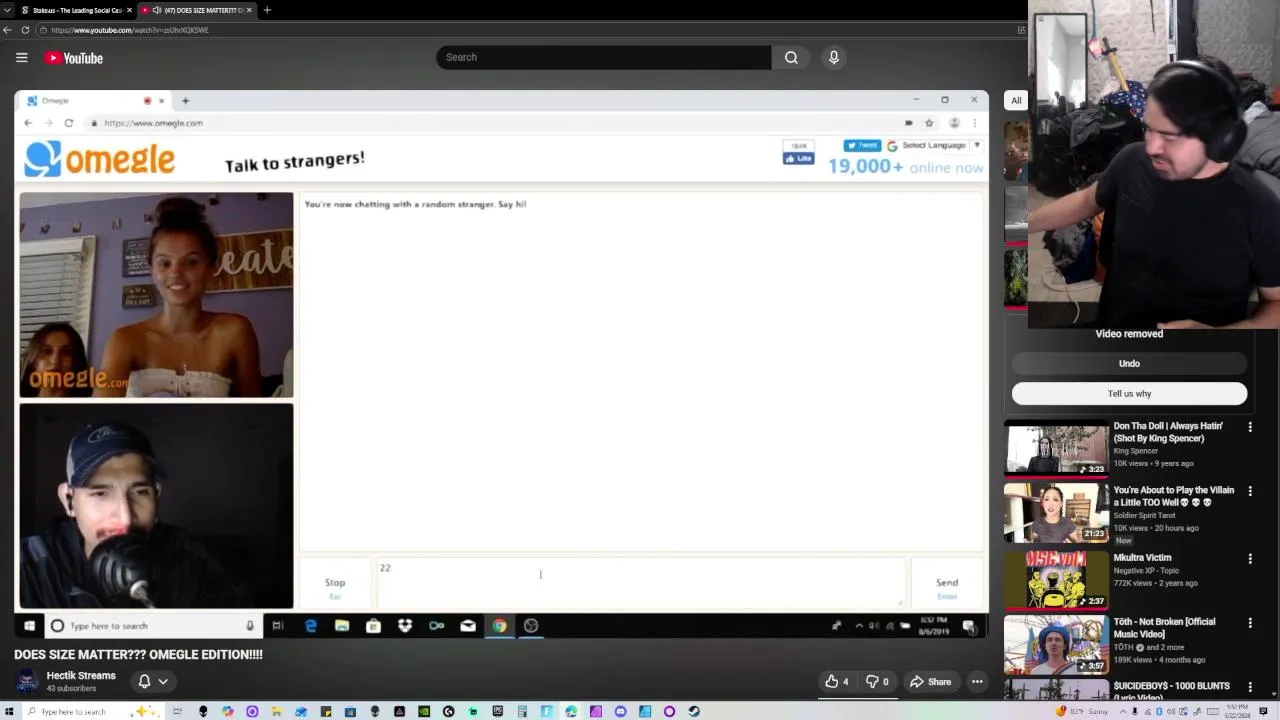Image resolution: width=1280 pixels, height=720 pixels.
Task: Open the Omegle browser three-dot menu
Action: pos(975,123)
